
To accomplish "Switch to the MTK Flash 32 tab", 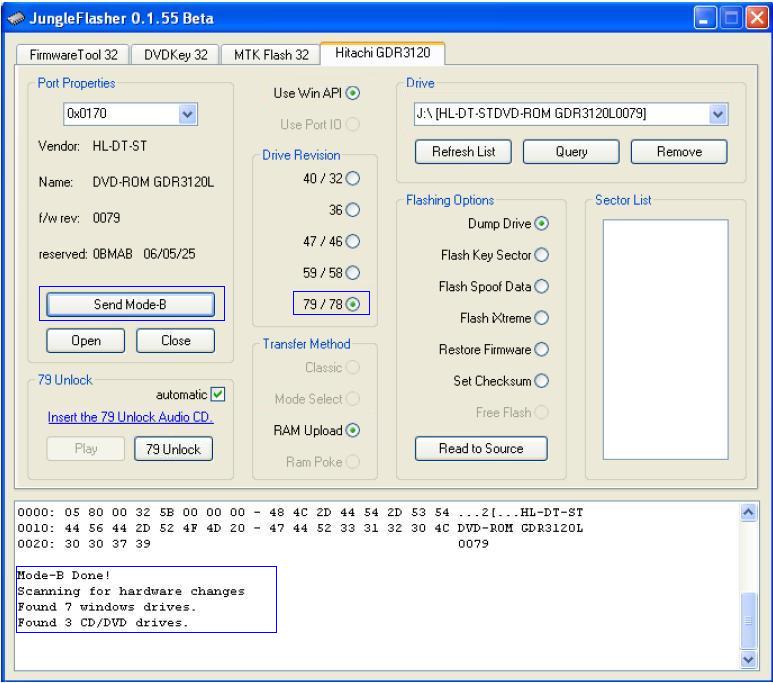I will [271, 55].
